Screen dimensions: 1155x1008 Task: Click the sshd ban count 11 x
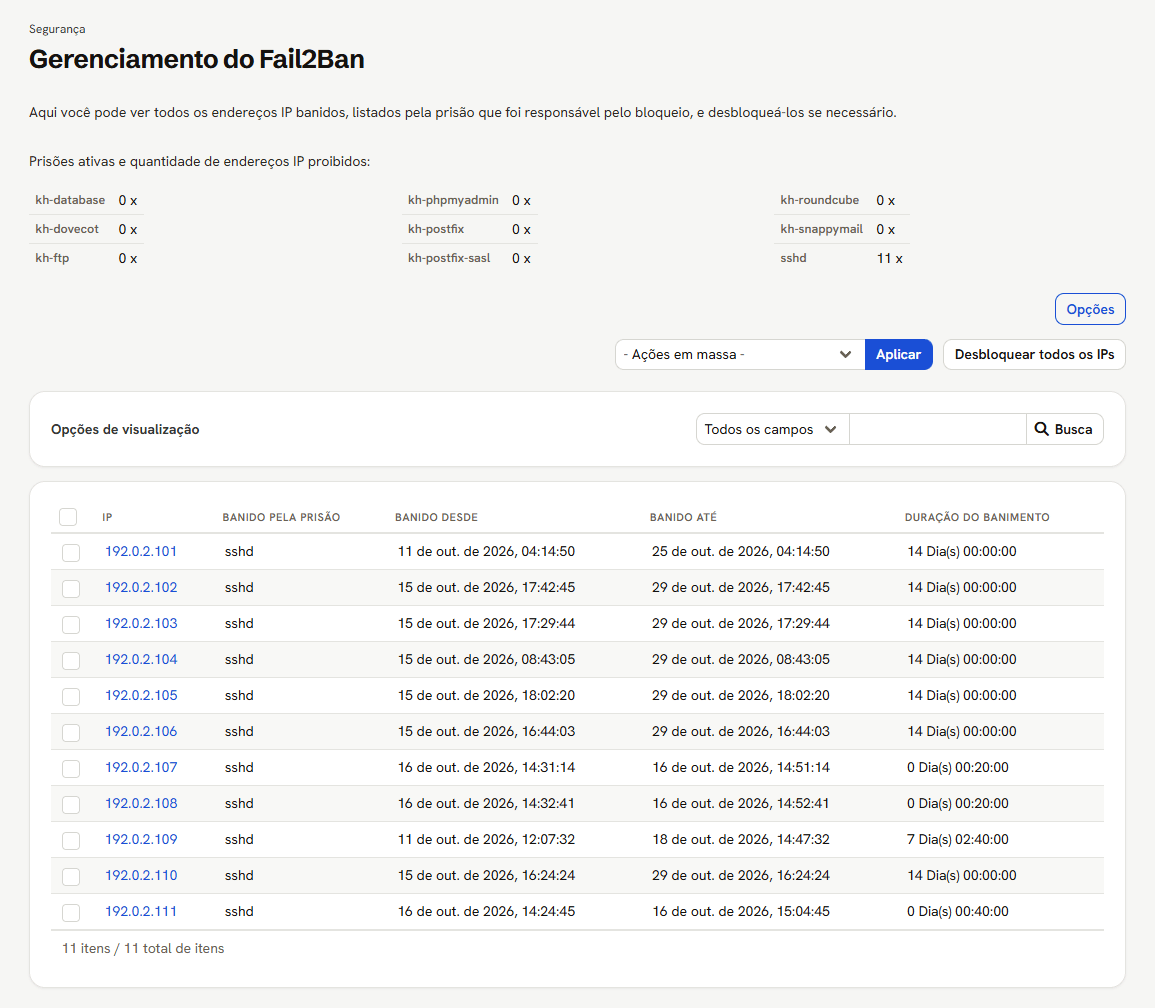tap(889, 259)
